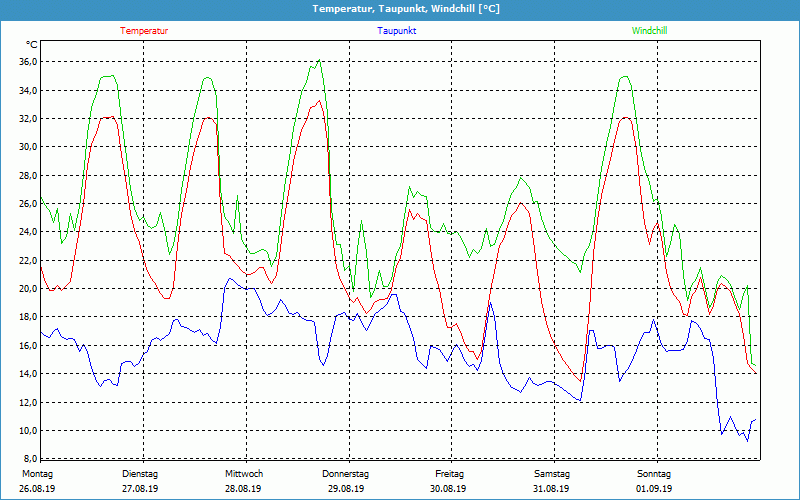Click the 30,0 y-axis value
800x500 pixels.
click(x=28, y=147)
